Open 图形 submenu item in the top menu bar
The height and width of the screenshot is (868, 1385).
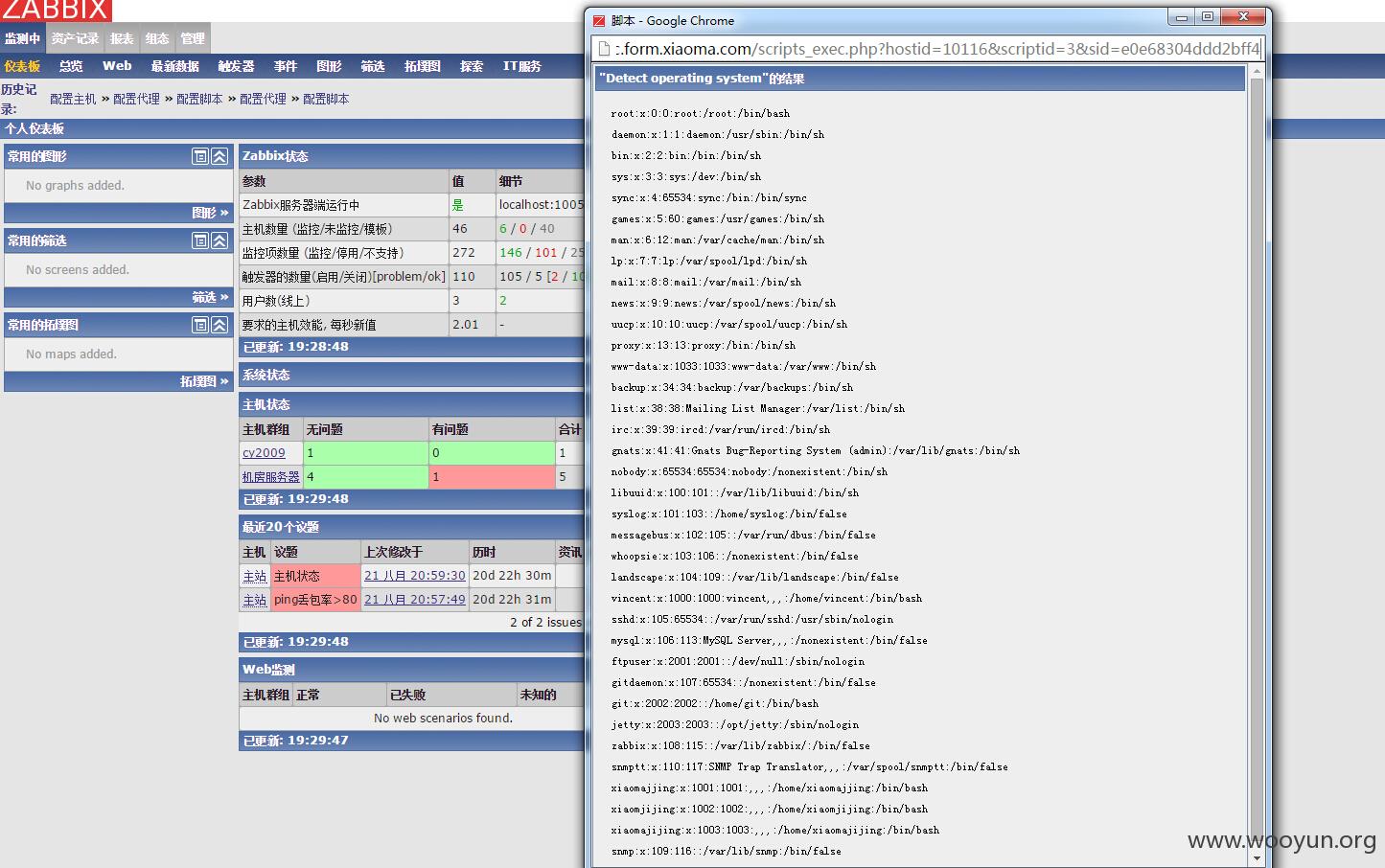click(x=329, y=66)
